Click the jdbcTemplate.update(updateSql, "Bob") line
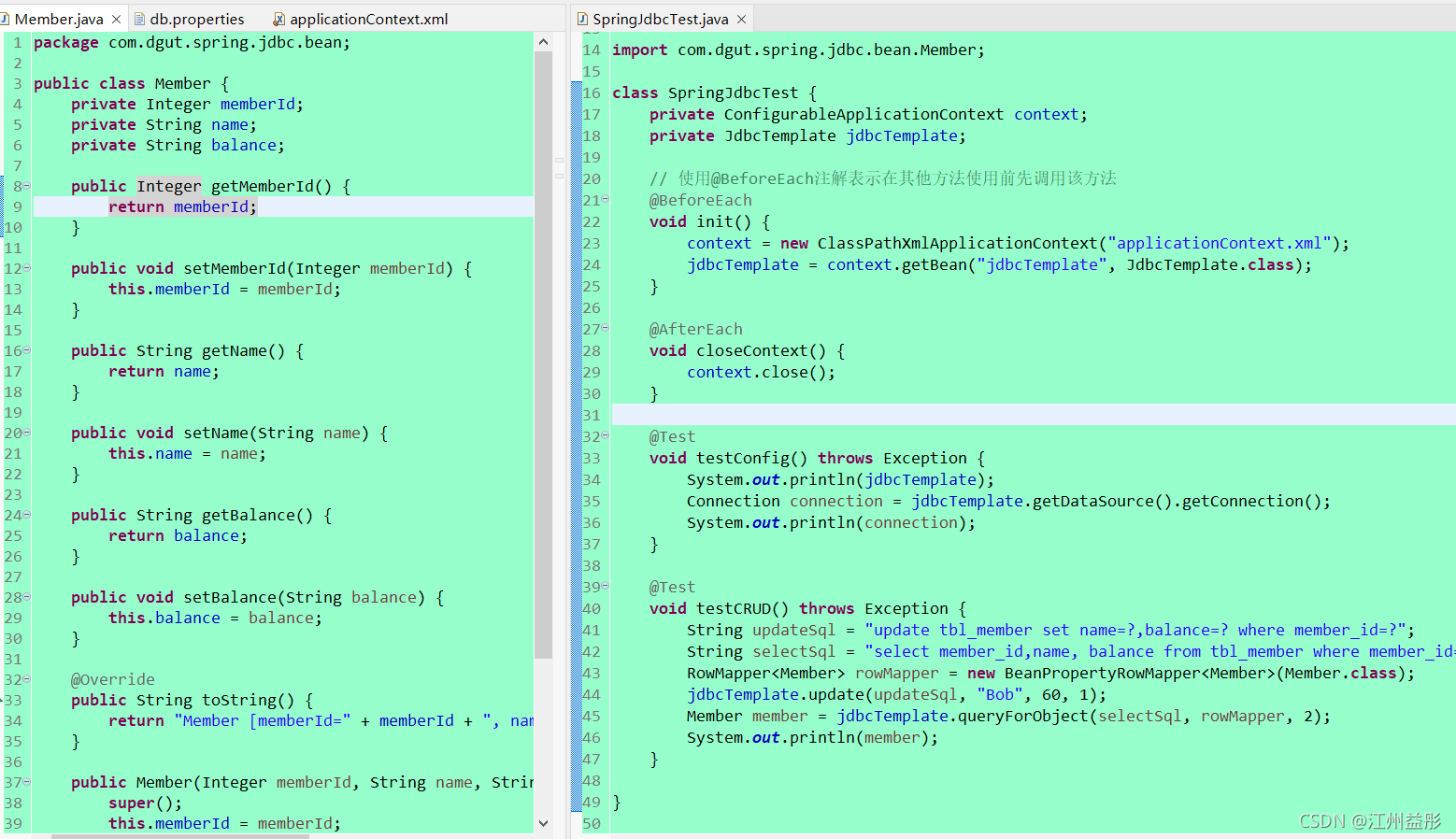This screenshot has height=839, width=1456. (x=896, y=694)
